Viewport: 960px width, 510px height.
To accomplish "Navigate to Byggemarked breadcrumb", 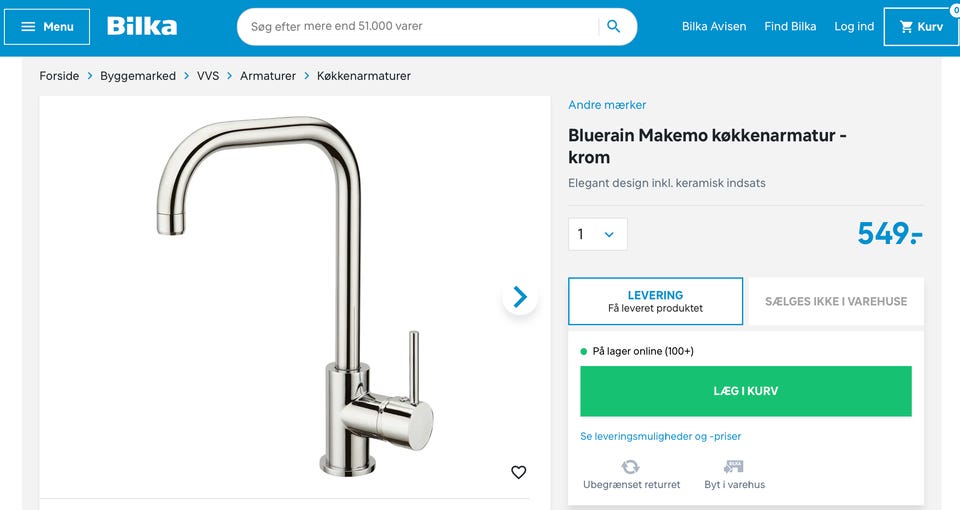I will 138,76.
